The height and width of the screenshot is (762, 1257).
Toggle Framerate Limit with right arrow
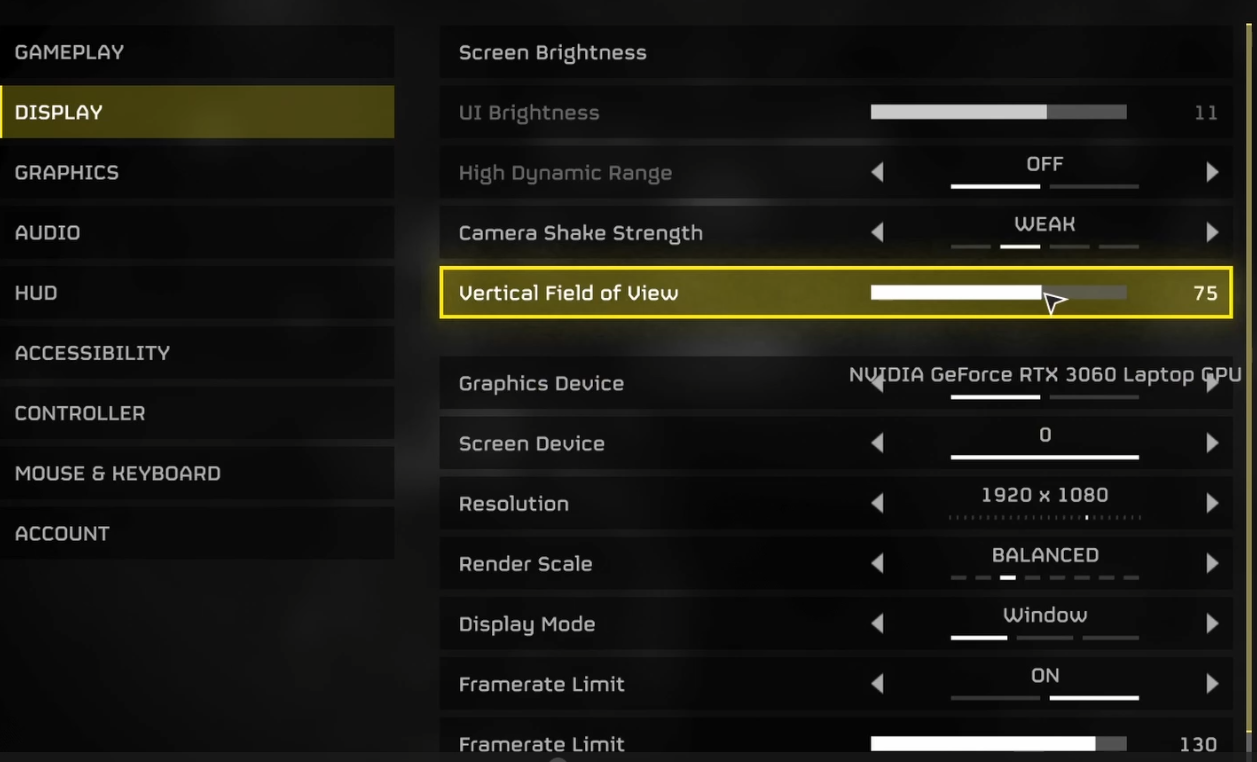coord(1212,684)
